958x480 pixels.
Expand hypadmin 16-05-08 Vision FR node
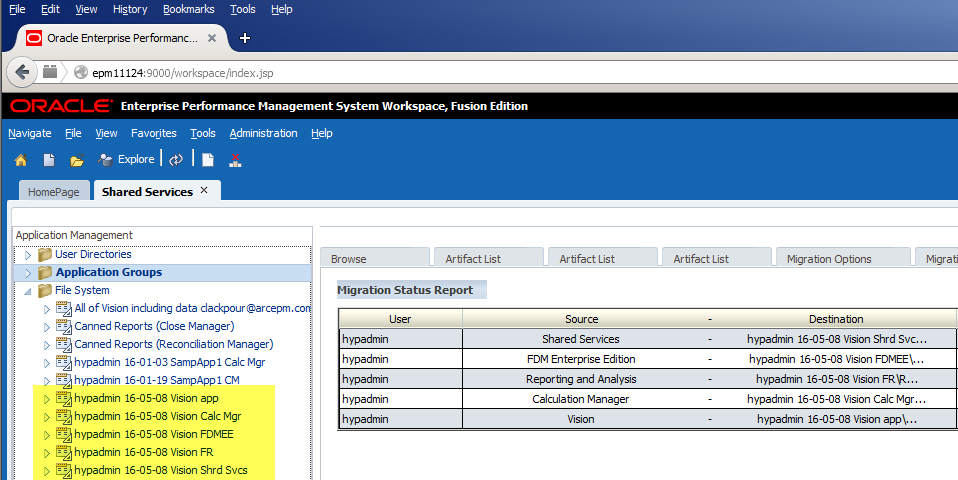tap(46, 453)
